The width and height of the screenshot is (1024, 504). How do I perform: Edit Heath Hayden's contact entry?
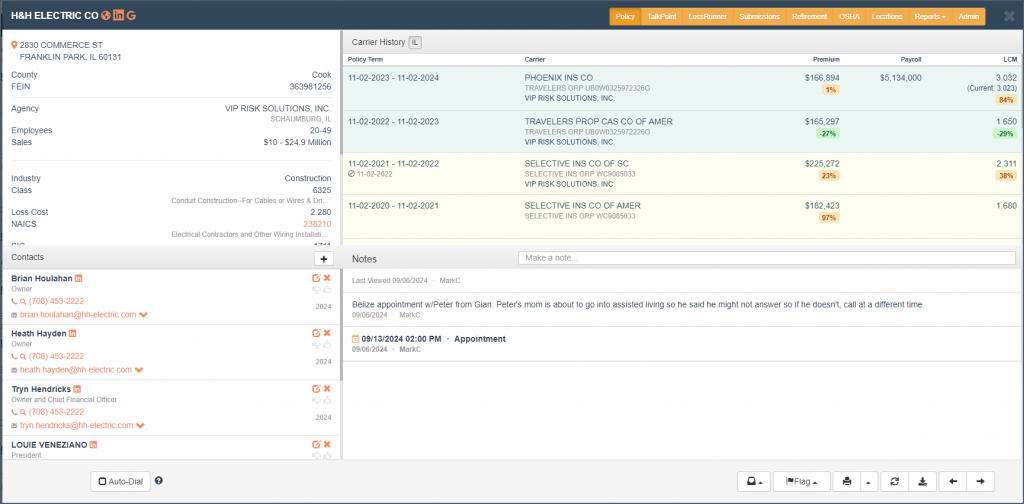pyautogui.click(x=316, y=332)
